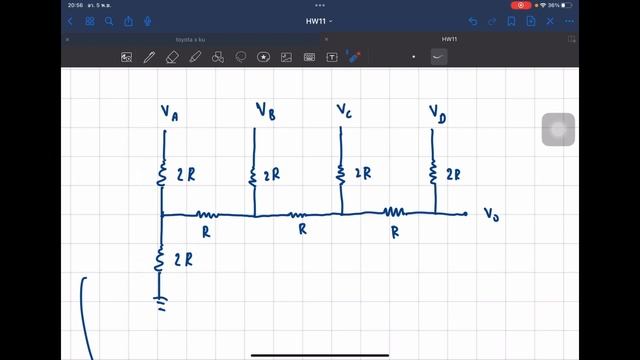Open the Elements sticker tool
The height and width of the screenshot is (360, 640).
(263, 57)
